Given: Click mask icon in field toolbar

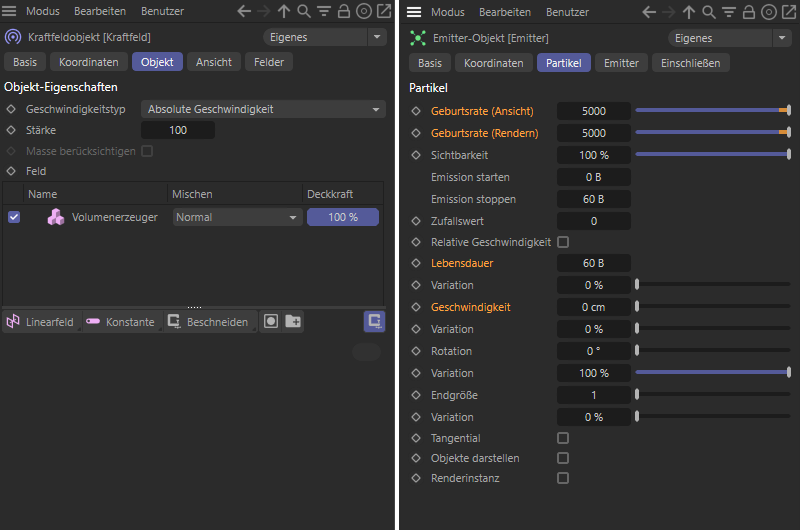Looking at the screenshot, I should pos(271,321).
